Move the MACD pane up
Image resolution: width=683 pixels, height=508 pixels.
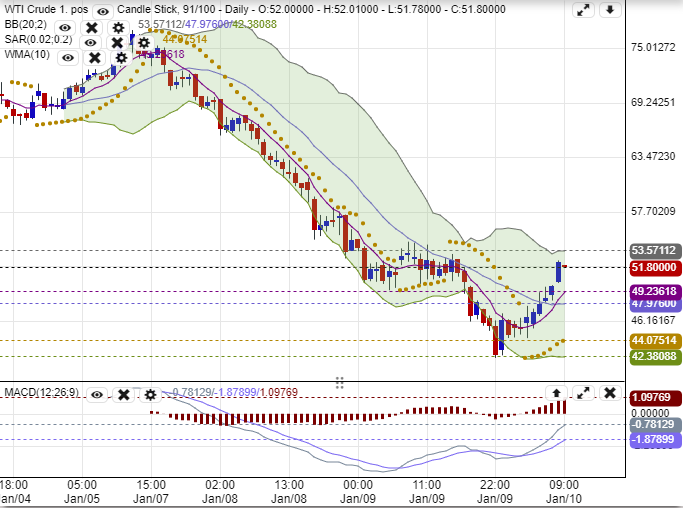point(557,394)
